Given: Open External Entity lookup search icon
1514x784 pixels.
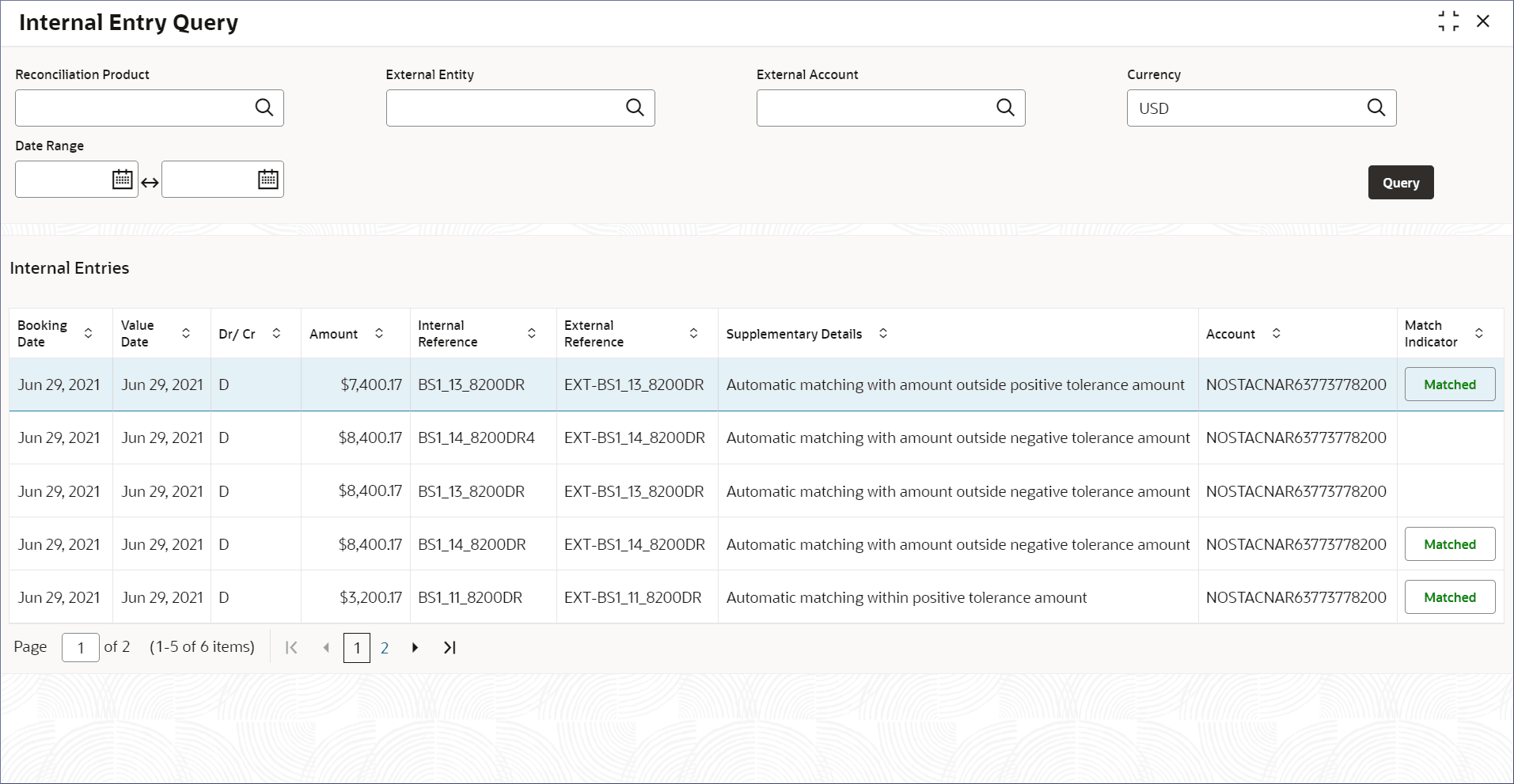Looking at the screenshot, I should tap(635, 108).
